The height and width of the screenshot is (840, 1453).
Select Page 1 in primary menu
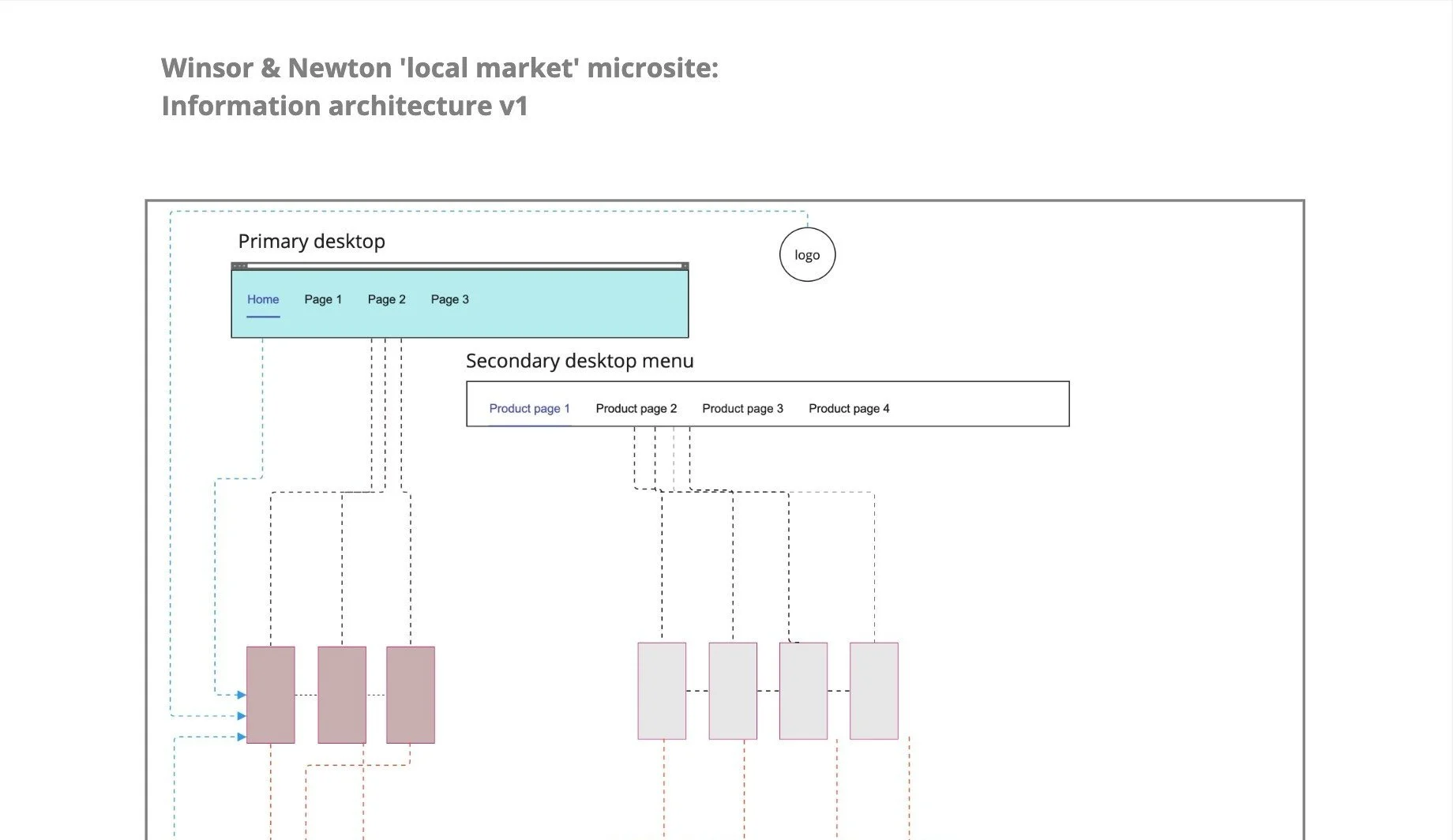click(x=323, y=299)
